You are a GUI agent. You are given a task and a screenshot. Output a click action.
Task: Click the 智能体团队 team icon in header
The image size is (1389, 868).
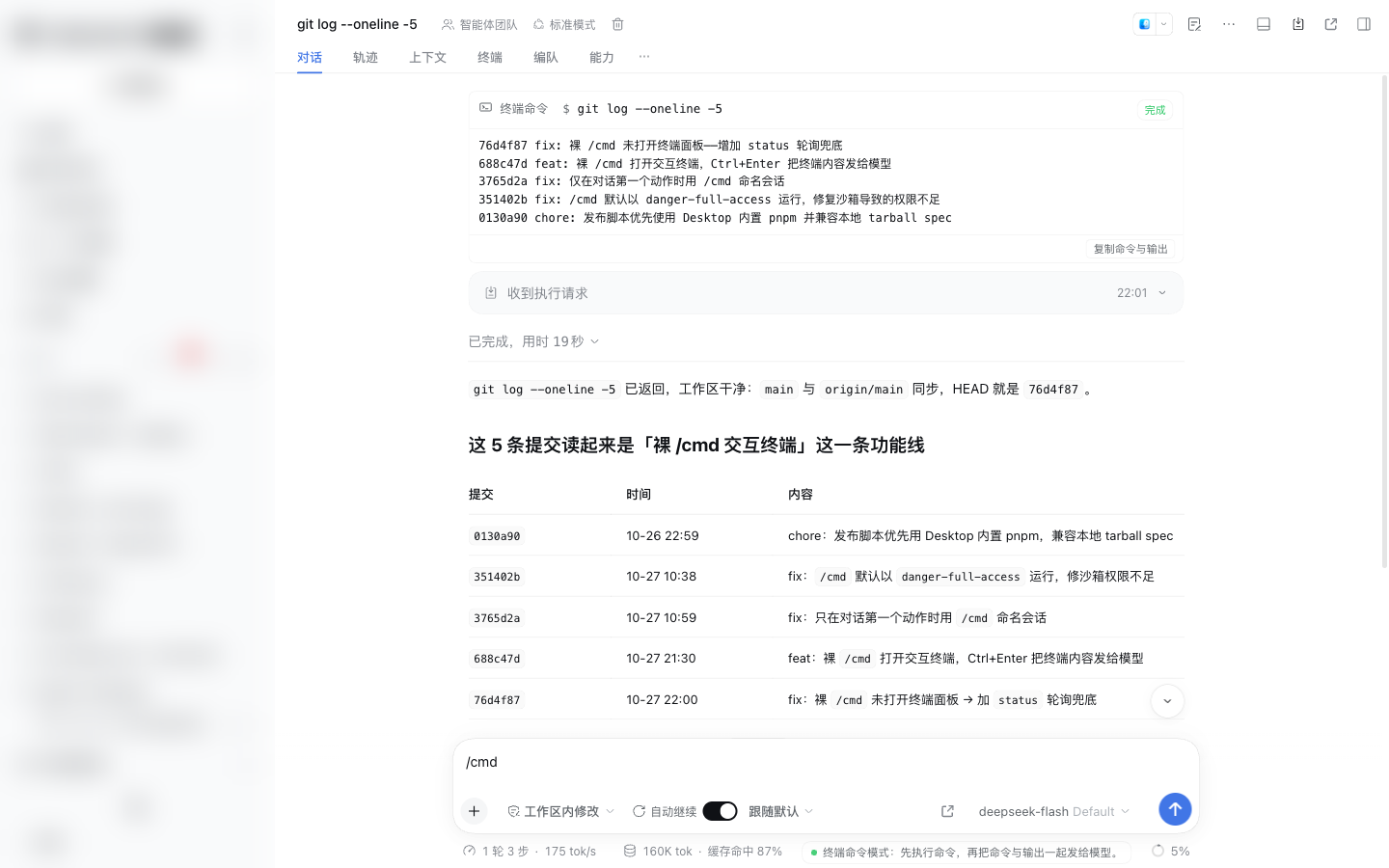coord(479,24)
